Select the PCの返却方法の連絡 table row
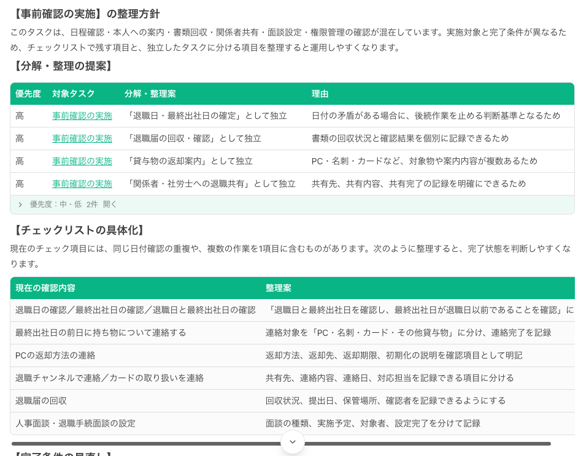The height and width of the screenshot is (456, 581). tap(292, 356)
